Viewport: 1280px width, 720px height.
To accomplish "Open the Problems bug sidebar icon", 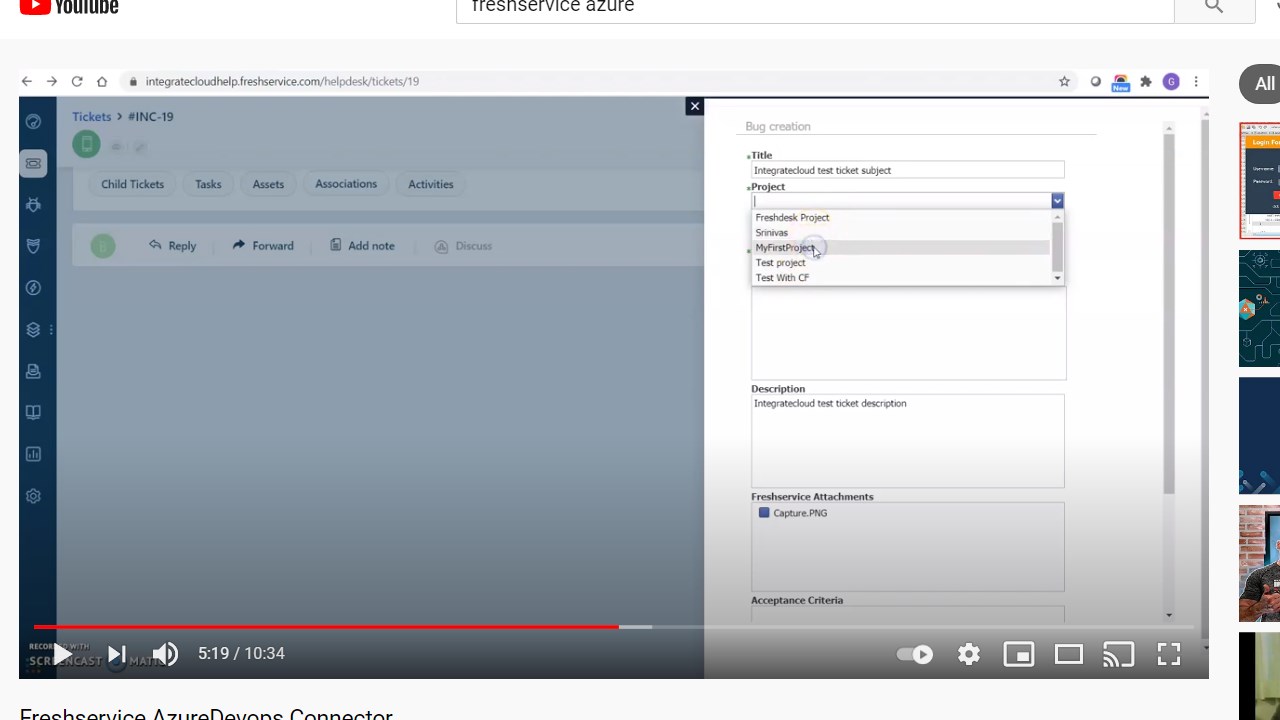I will pyautogui.click(x=33, y=205).
